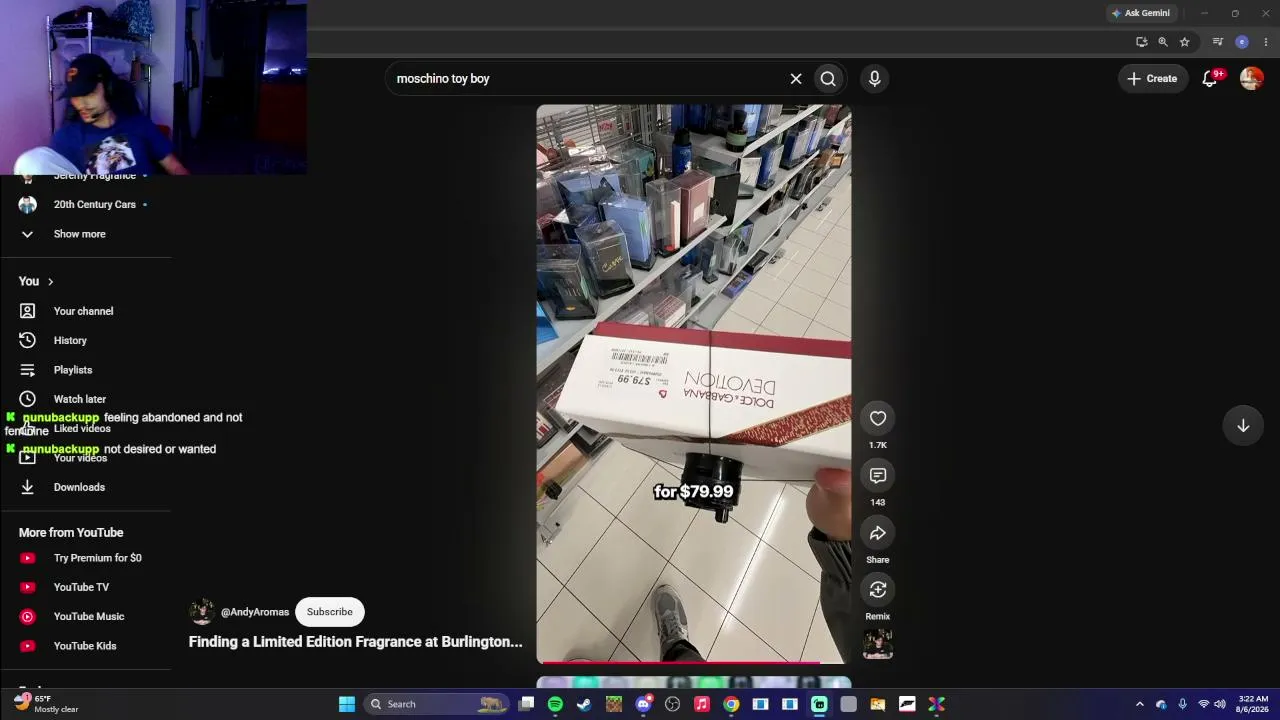This screenshot has height=720, width=1280.
Task: Click the AndyAromas channel avatar
Action: 202,612
